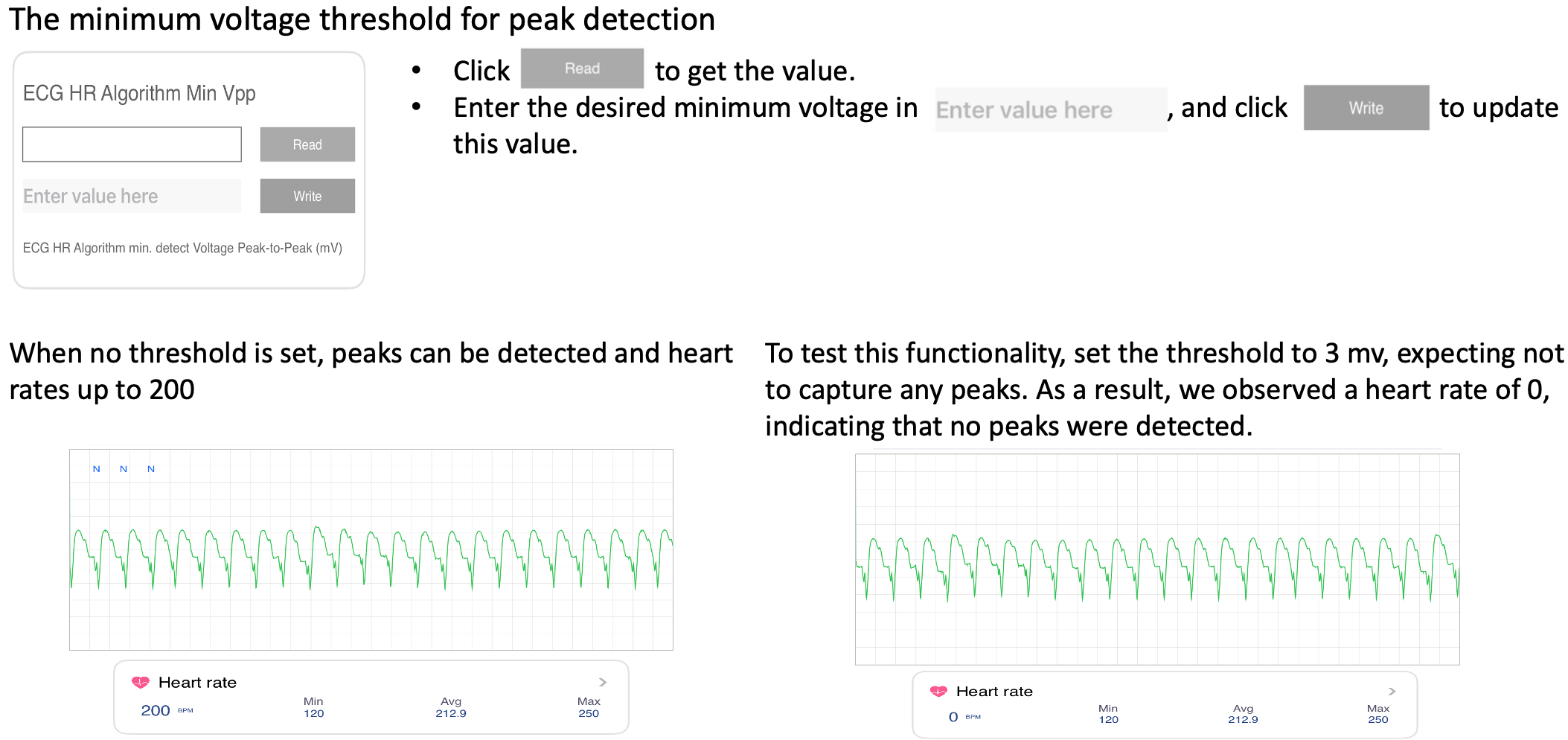Viewport: 1568px width, 740px height.
Task: Click the 'Enter value here' field in instructions
Action: 1051,109
